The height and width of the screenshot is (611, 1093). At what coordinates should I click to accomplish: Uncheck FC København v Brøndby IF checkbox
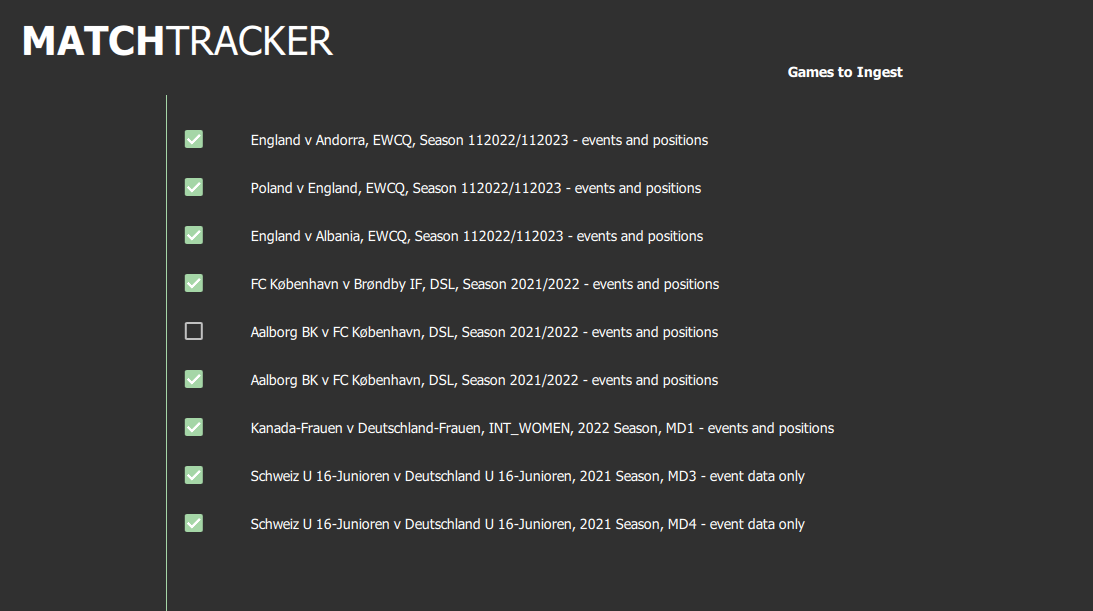[194, 284]
